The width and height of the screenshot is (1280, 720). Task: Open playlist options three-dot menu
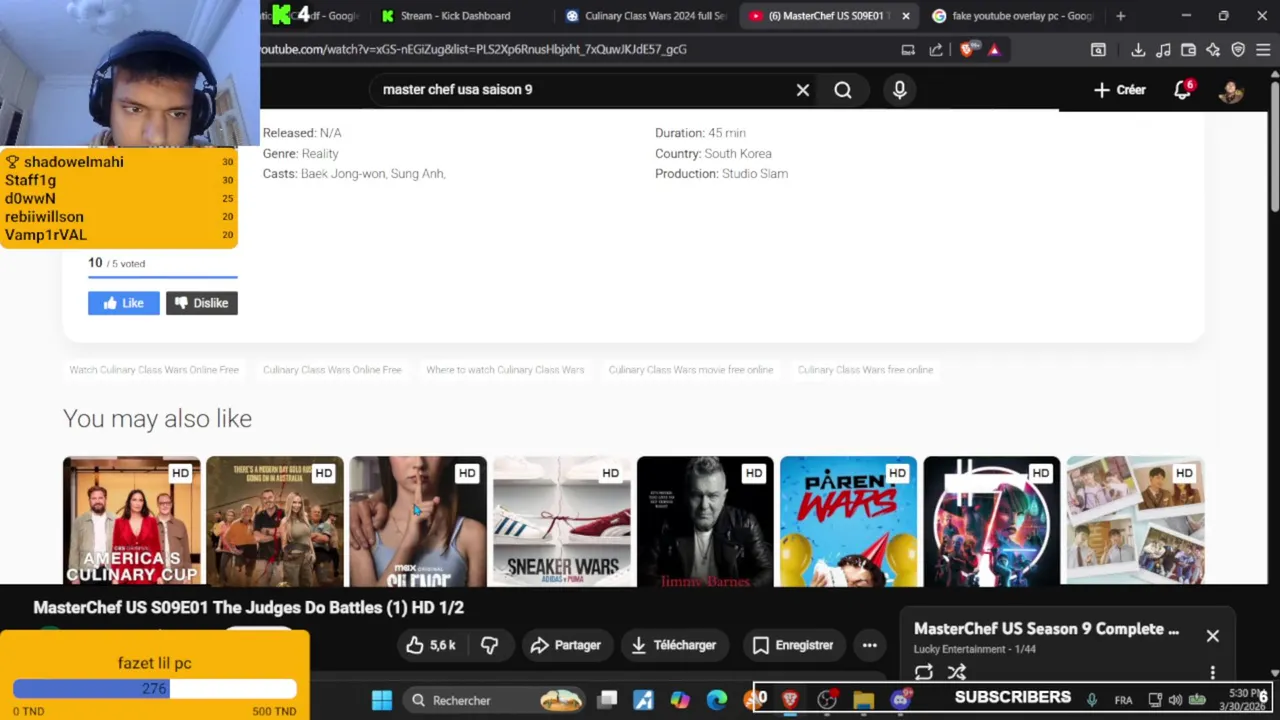[1212, 672]
